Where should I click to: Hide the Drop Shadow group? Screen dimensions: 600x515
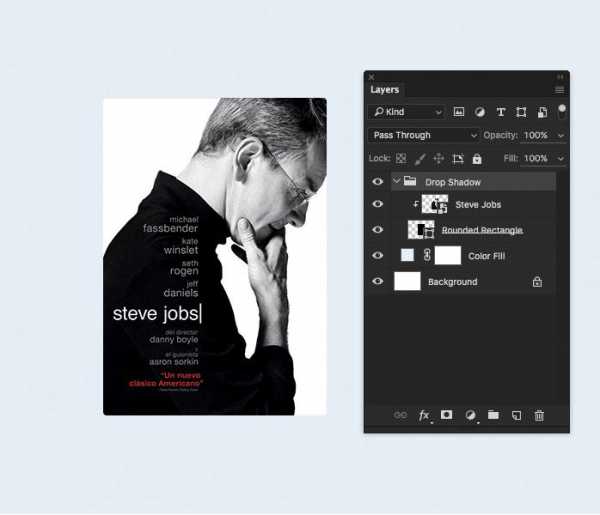[x=377, y=182]
